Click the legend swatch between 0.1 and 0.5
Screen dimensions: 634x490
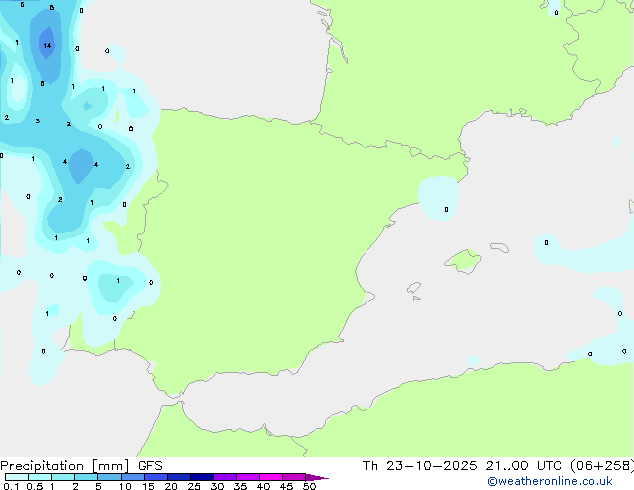[17, 477]
